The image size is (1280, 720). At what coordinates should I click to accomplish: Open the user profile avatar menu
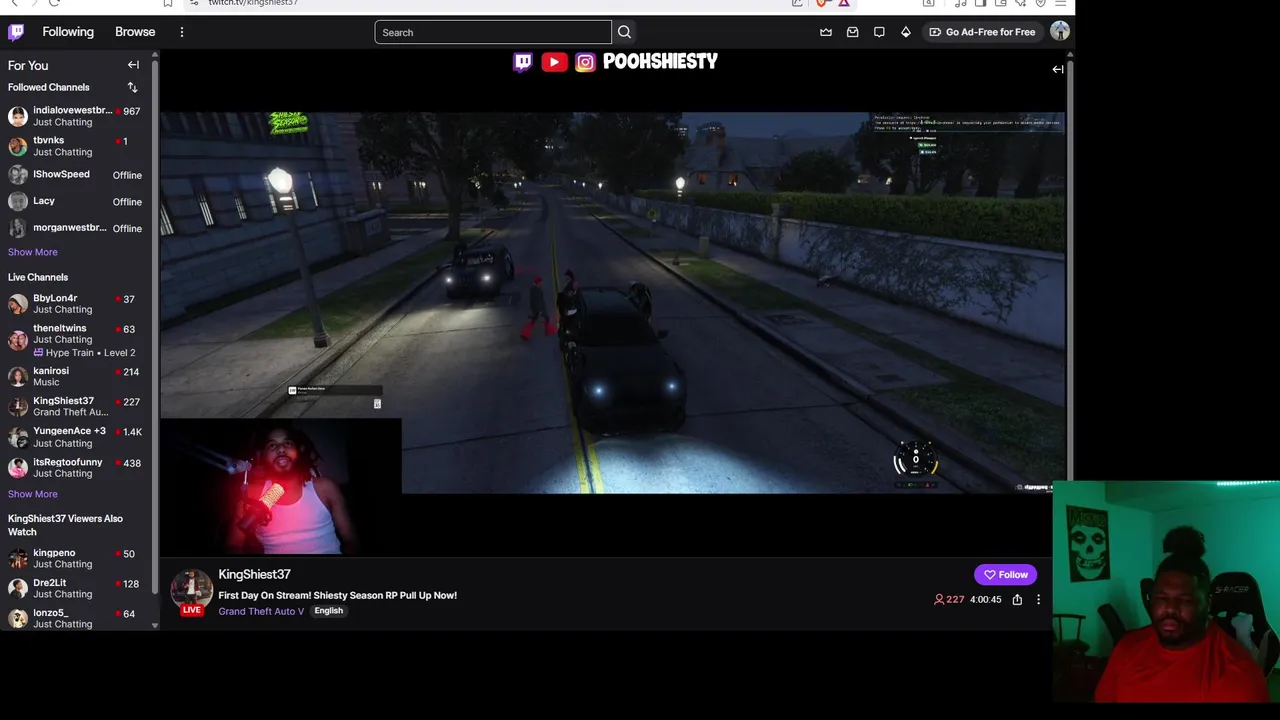click(1060, 32)
